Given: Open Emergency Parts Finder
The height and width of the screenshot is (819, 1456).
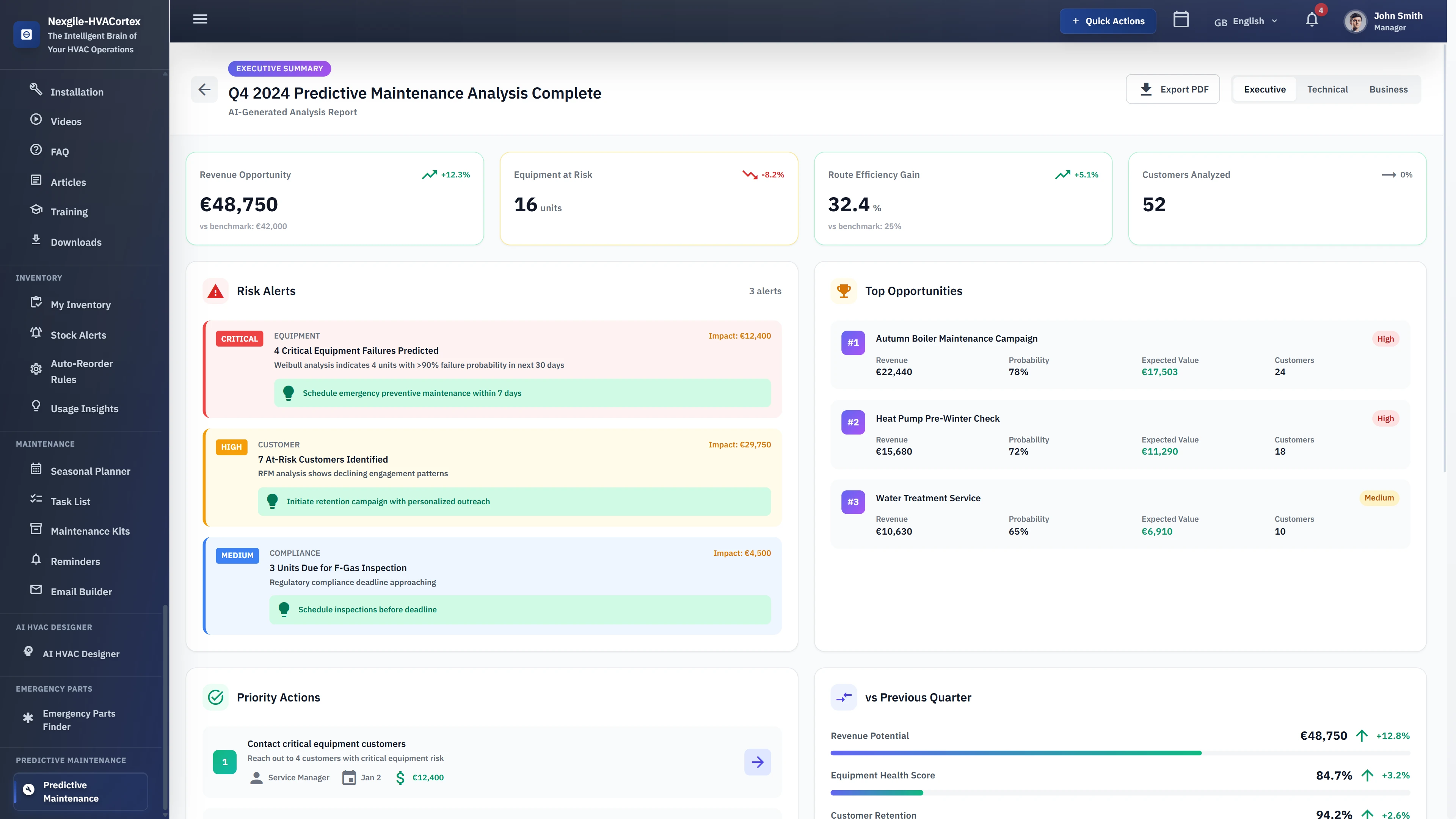Looking at the screenshot, I should 79,720.
